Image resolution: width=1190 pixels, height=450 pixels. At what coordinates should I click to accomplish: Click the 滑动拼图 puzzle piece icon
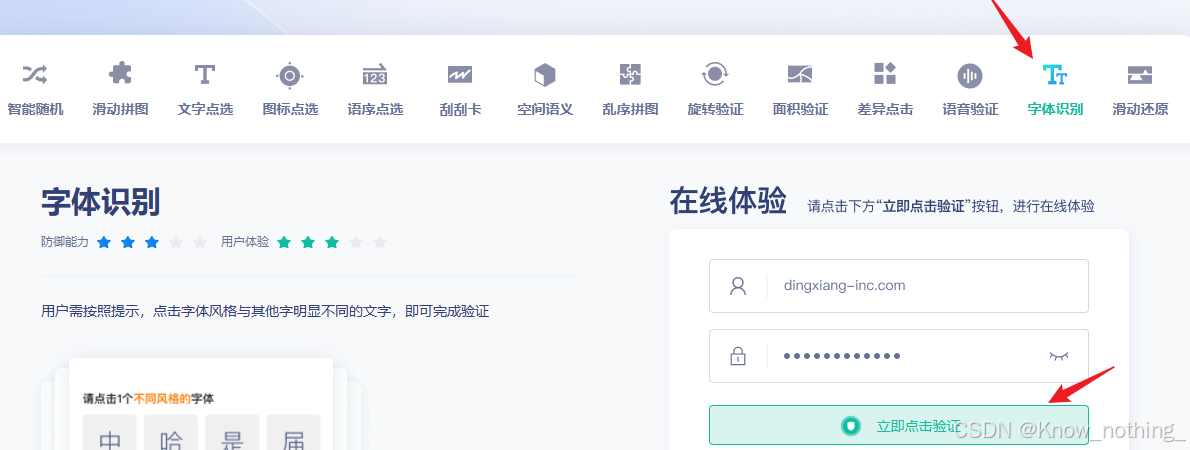tap(120, 74)
